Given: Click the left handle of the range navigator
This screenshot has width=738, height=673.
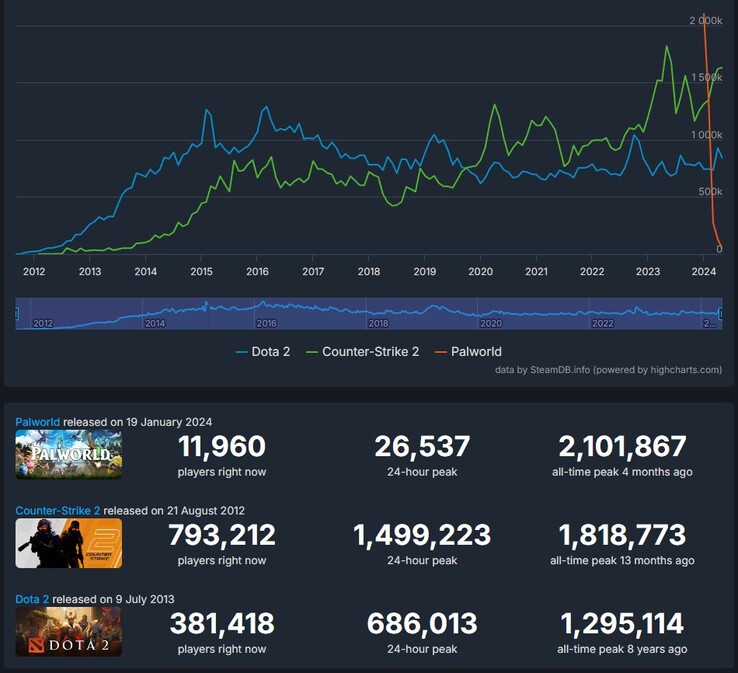Looking at the screenshot, I should (x=17, y=314).
